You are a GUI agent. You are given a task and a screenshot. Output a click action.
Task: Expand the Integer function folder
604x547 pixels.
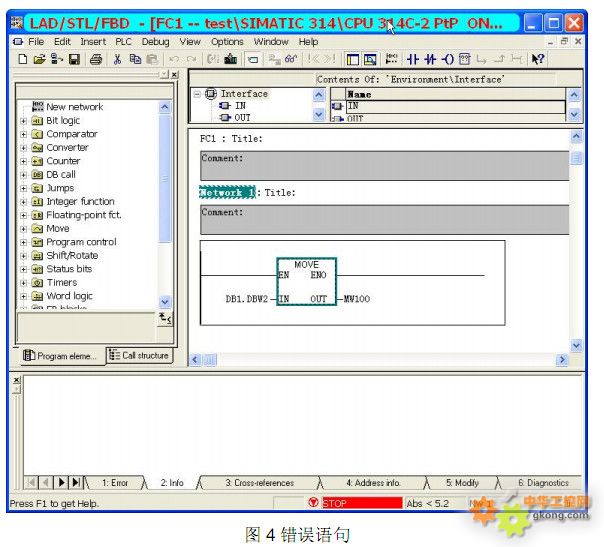click(23, 202)
